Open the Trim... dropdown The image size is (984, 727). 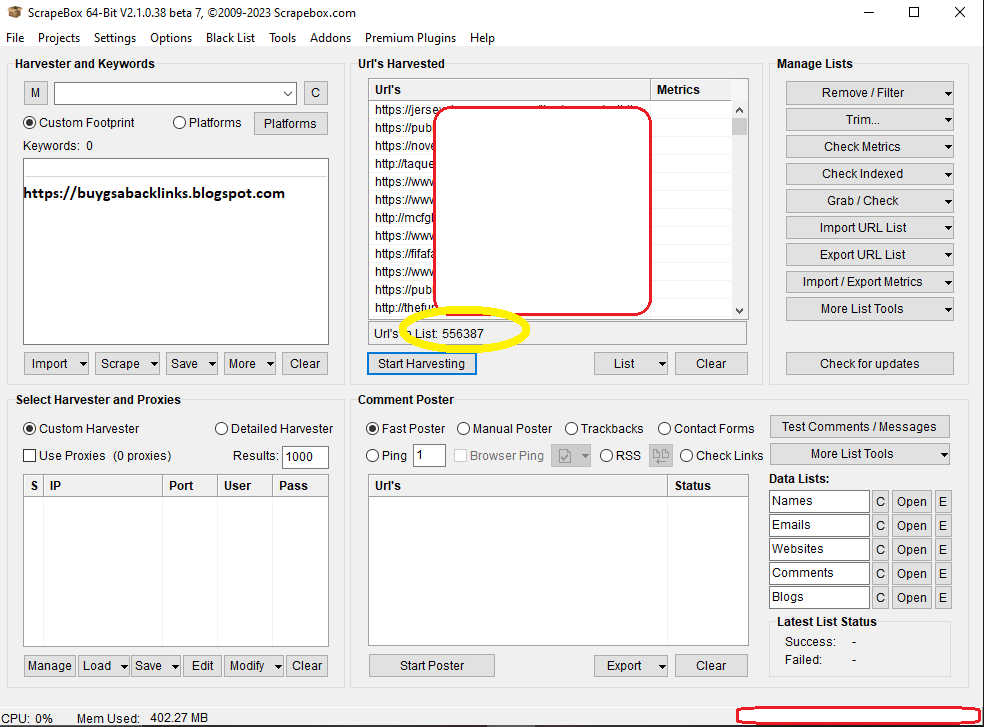coord(948,121)
